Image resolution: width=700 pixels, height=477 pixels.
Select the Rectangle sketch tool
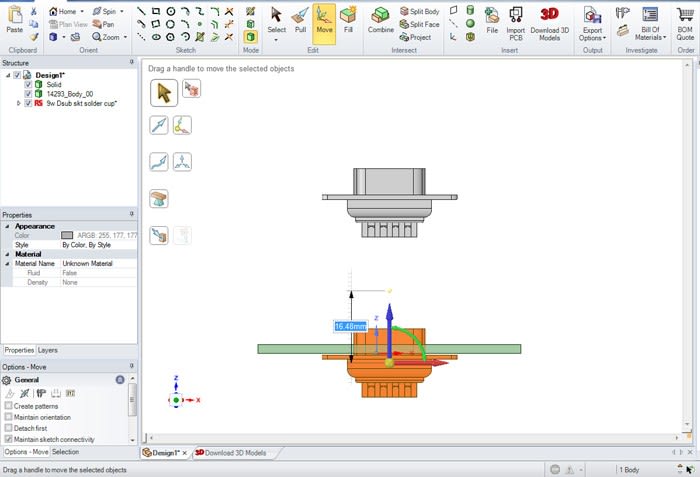[x=156, y=12]
